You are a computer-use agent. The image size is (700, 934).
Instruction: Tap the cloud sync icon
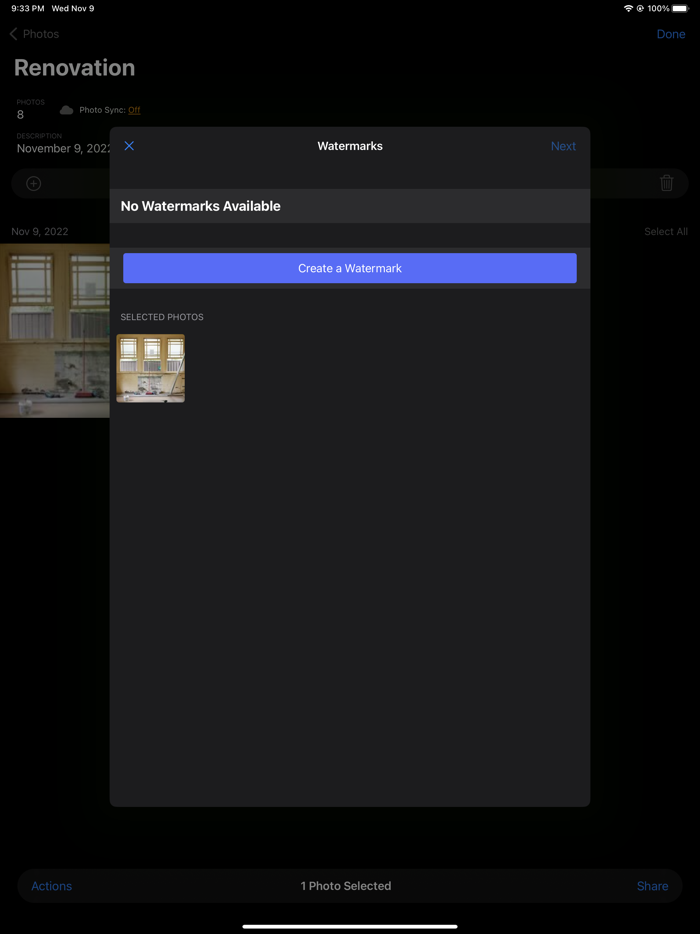[67, 110]
